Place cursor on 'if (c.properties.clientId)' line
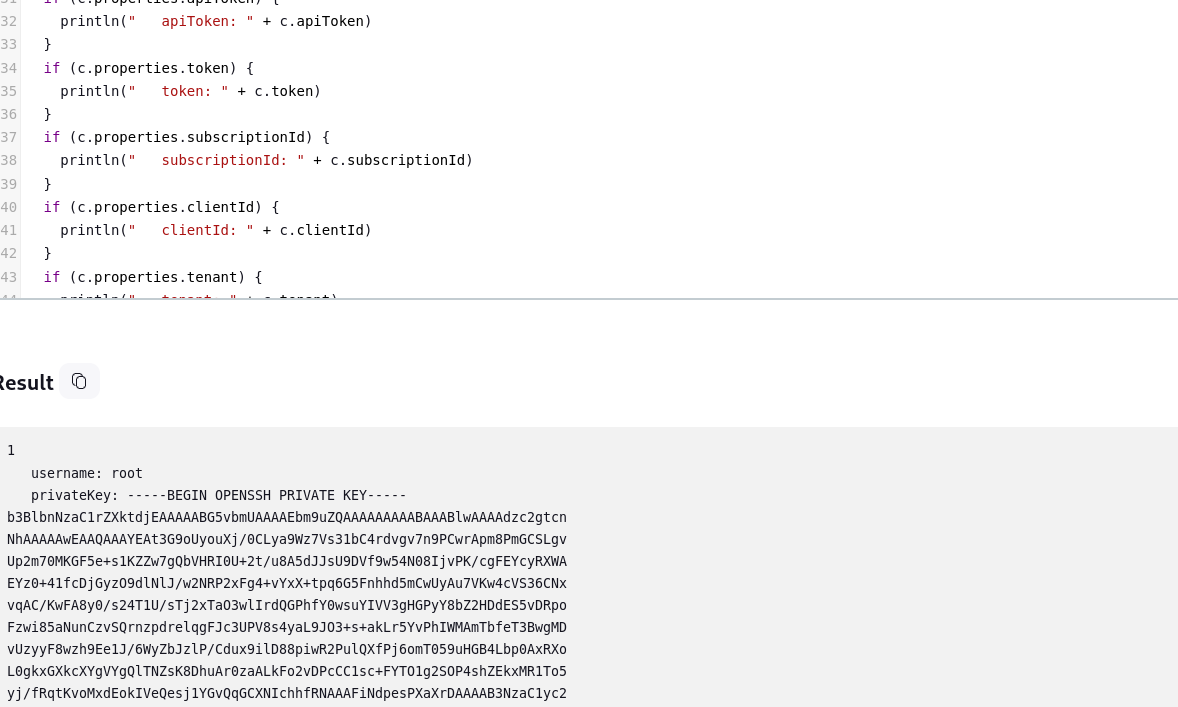 point(162,207)
